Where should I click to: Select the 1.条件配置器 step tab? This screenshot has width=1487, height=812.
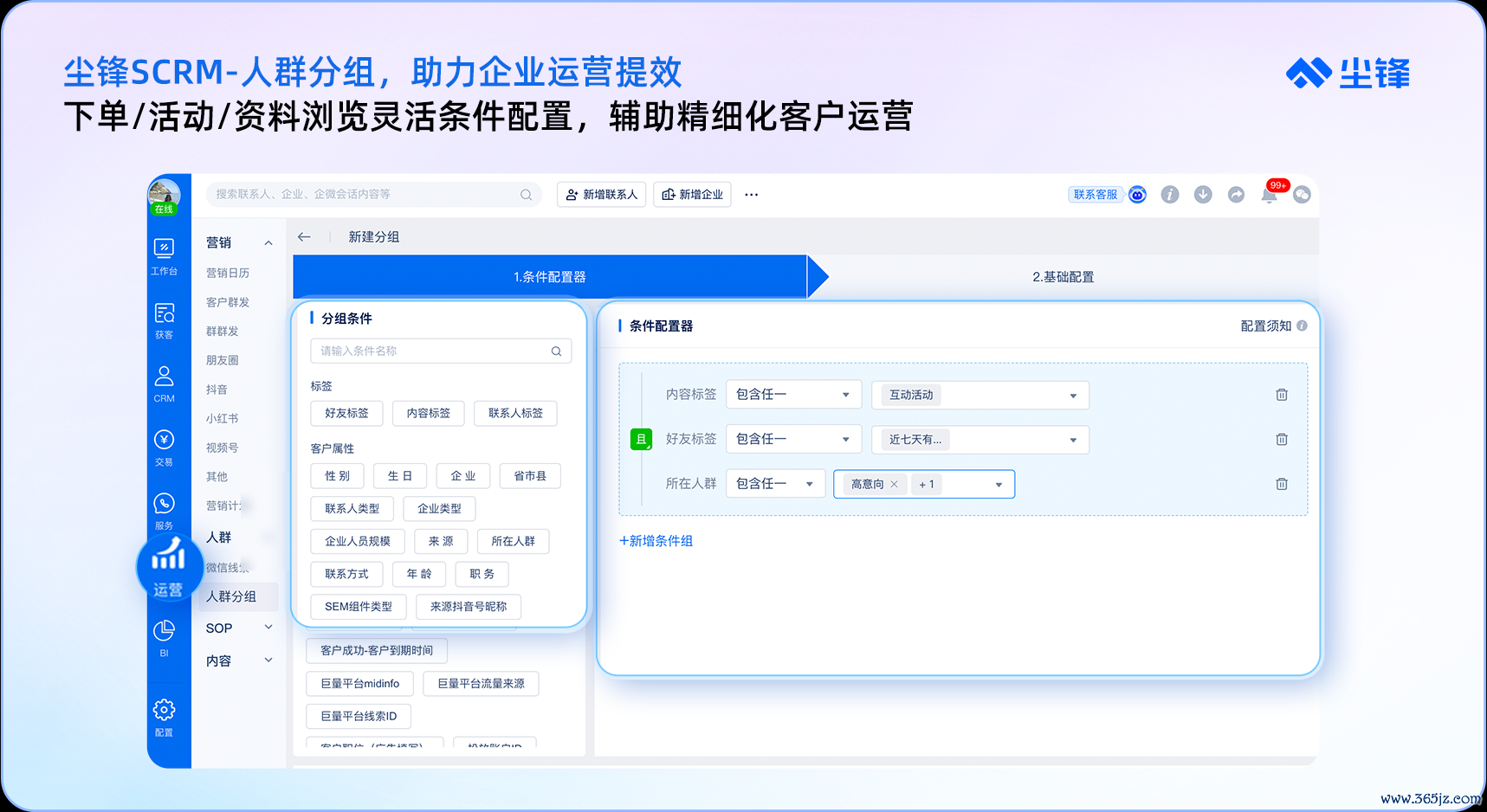coord(550,277)
